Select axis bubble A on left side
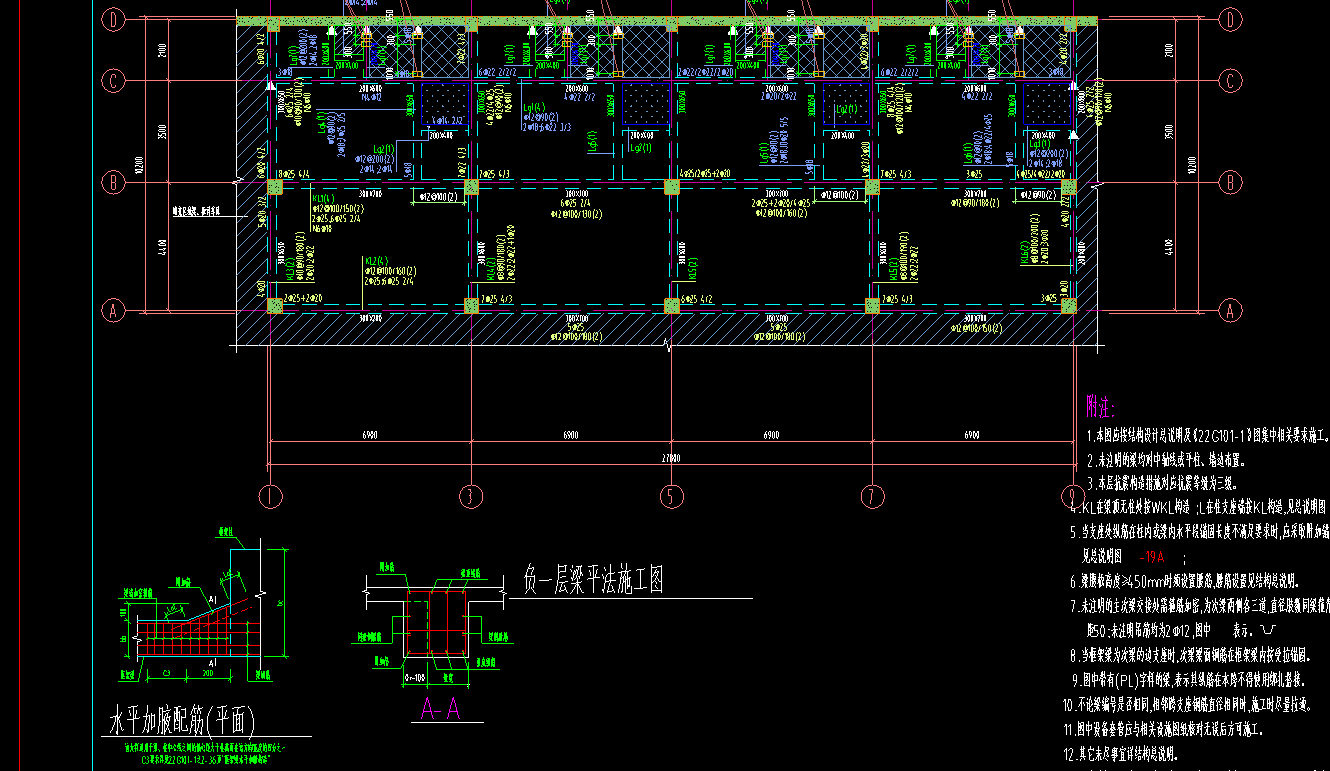Image resolution: width=1330 pixels, height=771 pixels. (x=113, y=311)
